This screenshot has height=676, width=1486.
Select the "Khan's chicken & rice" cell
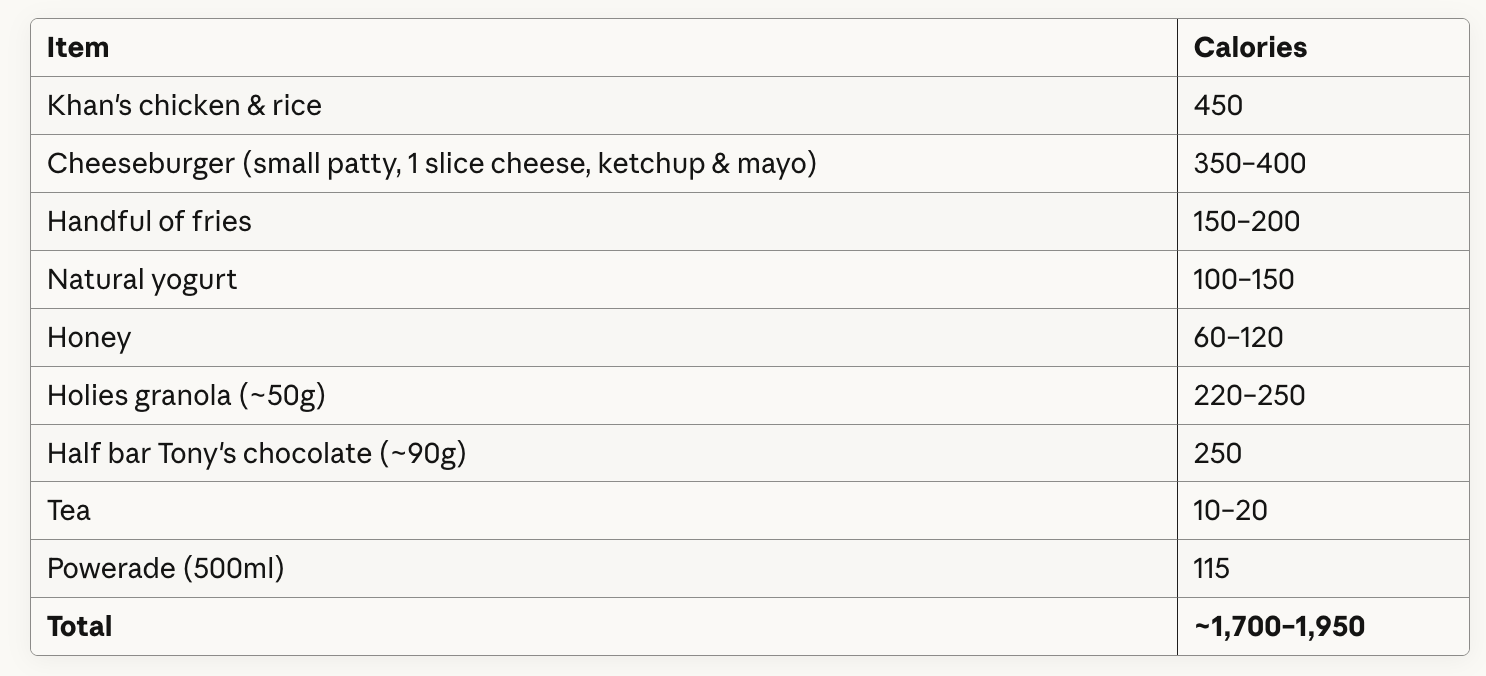point(185,105)
